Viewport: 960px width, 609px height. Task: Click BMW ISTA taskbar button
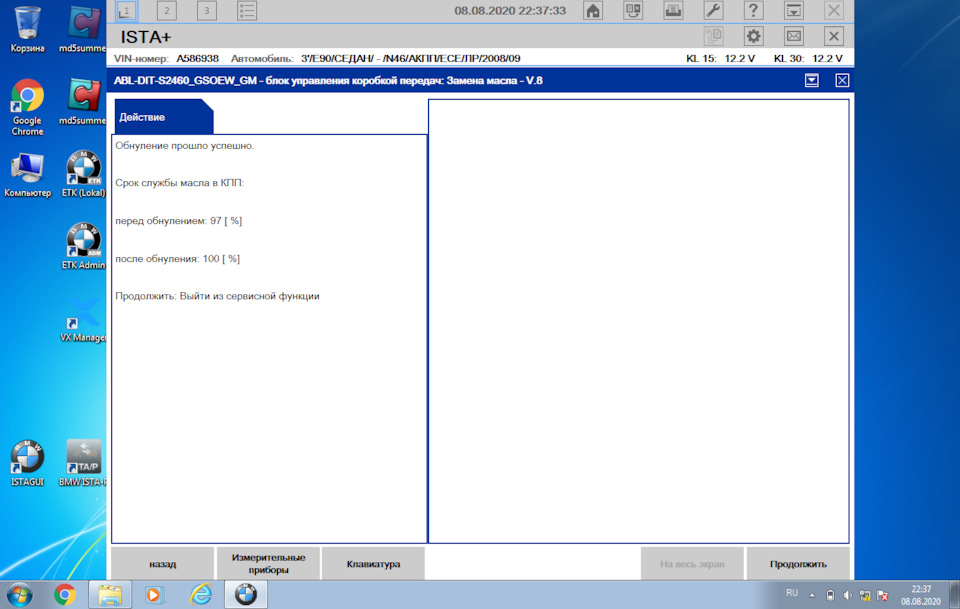tap(246, 595)
